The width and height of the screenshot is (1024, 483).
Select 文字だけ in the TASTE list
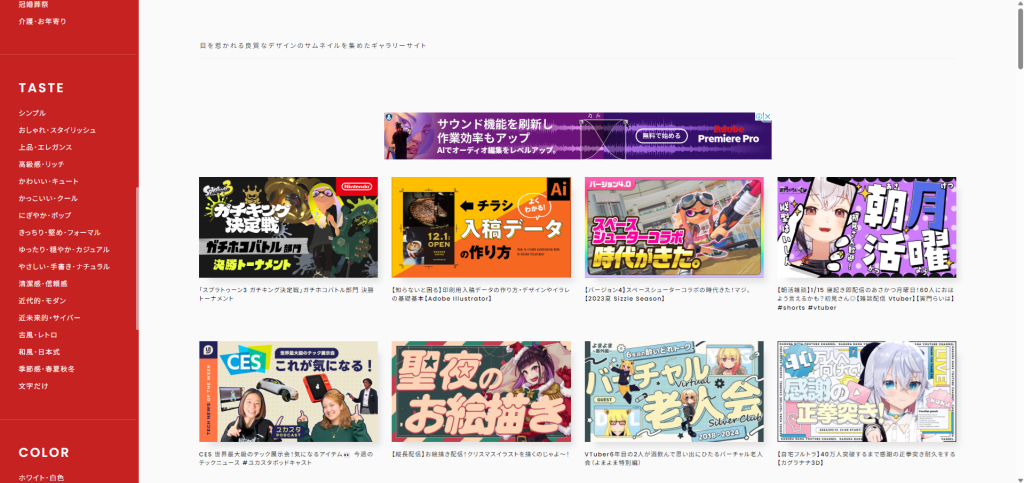click(32, 385)
